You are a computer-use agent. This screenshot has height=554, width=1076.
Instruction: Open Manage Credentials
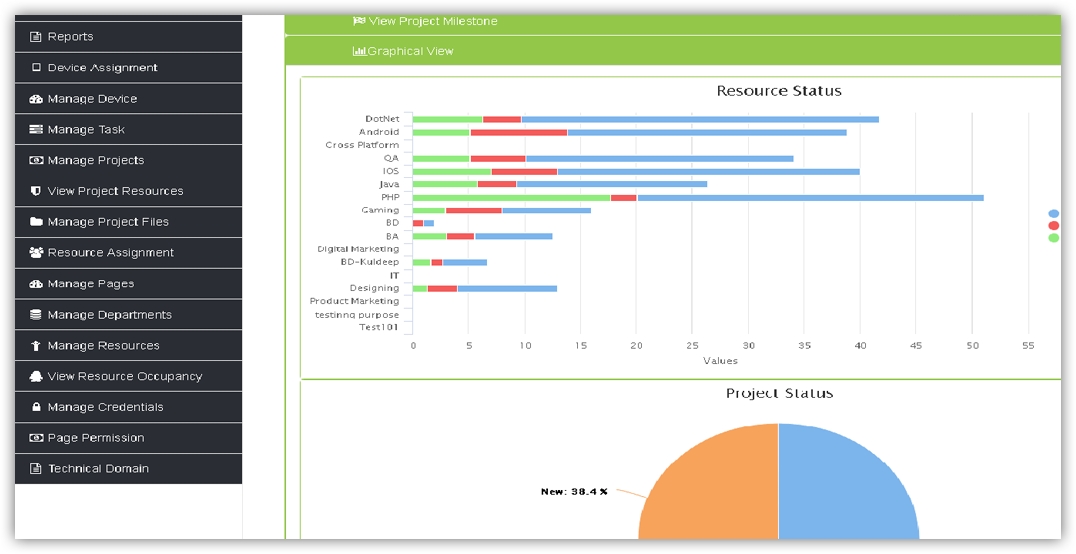[x=128, y=407]
